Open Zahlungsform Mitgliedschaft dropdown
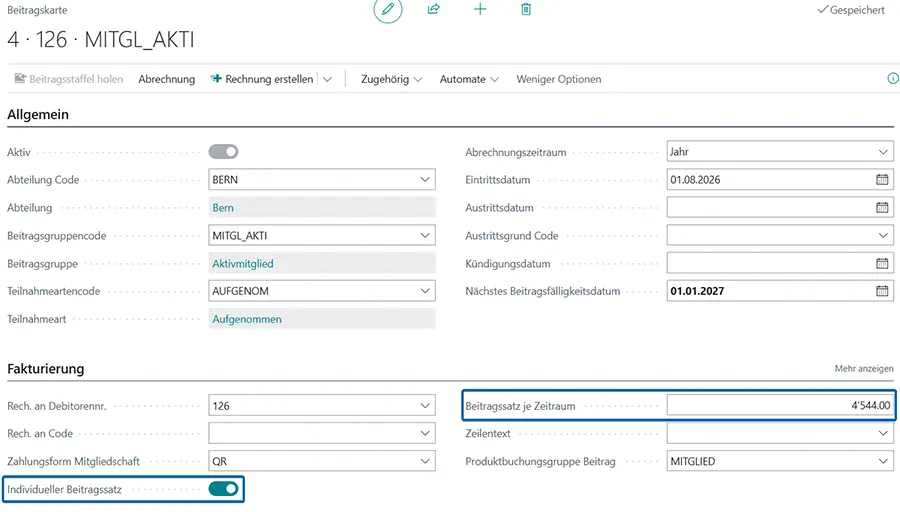900x512 pixels. (x=425, y=461)
